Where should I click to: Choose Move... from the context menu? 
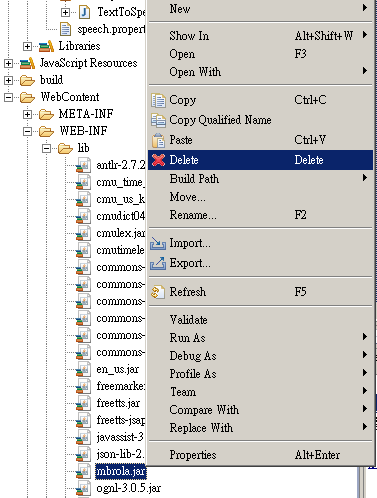[260, 197]
